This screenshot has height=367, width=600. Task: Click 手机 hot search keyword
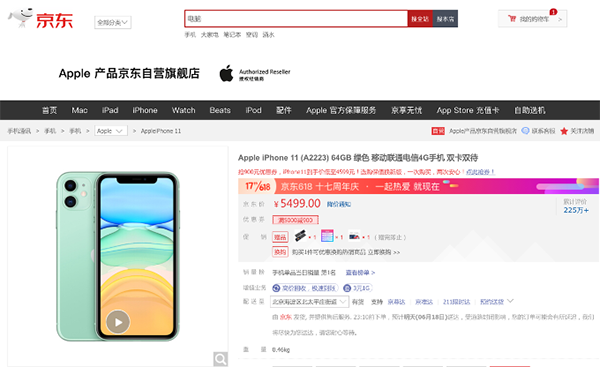pyautogui.click(x=190, y=35)
